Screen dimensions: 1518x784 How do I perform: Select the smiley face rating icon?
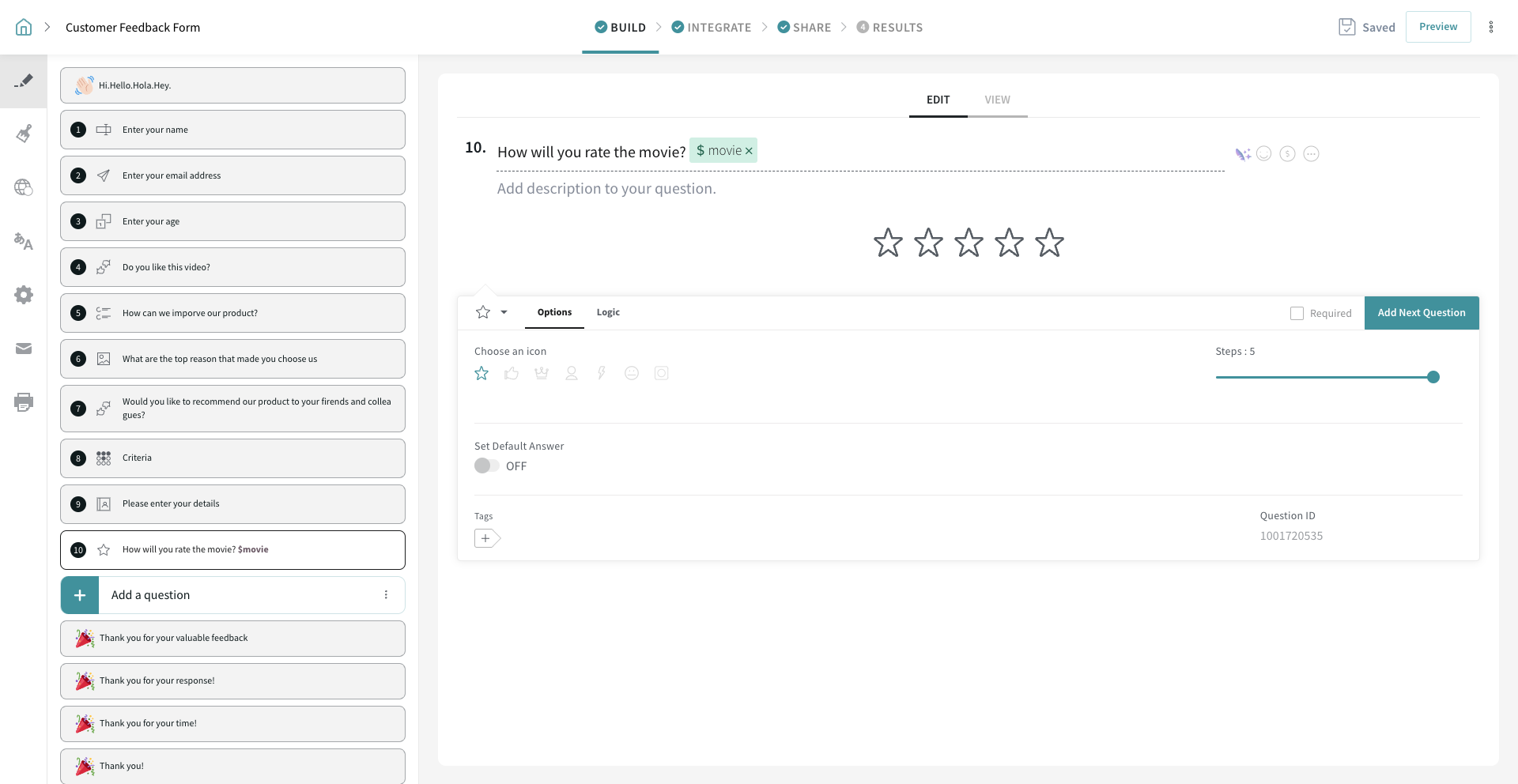(x=632, y=373)
